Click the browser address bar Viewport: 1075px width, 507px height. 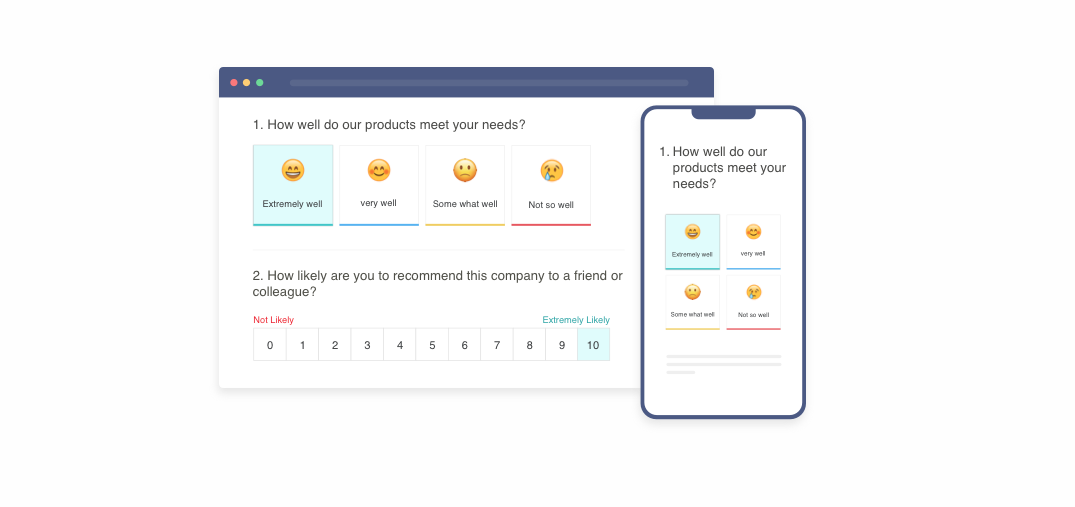pyautogui.click(x=488, y=82)
